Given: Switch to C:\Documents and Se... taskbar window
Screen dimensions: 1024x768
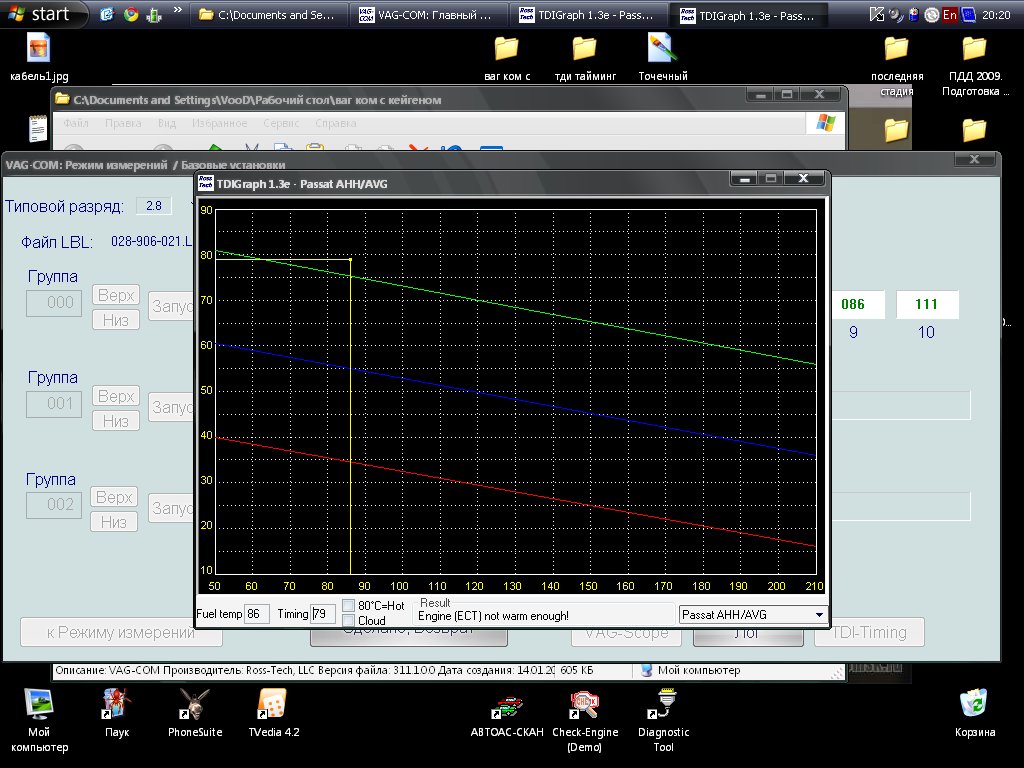Looking at the screenshot, I should (268, 15).
